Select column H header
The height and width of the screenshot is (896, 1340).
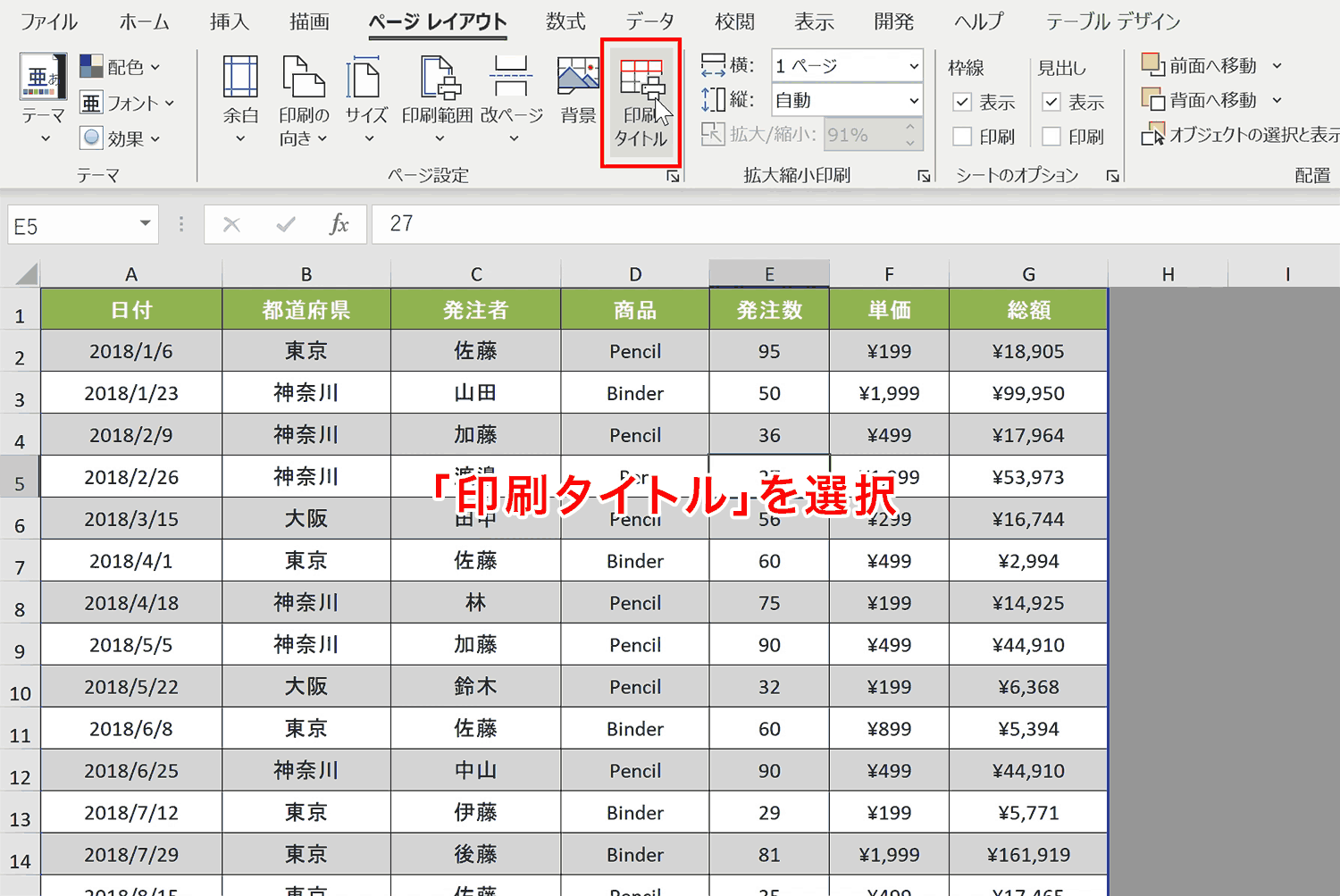tap(1168, 274)
